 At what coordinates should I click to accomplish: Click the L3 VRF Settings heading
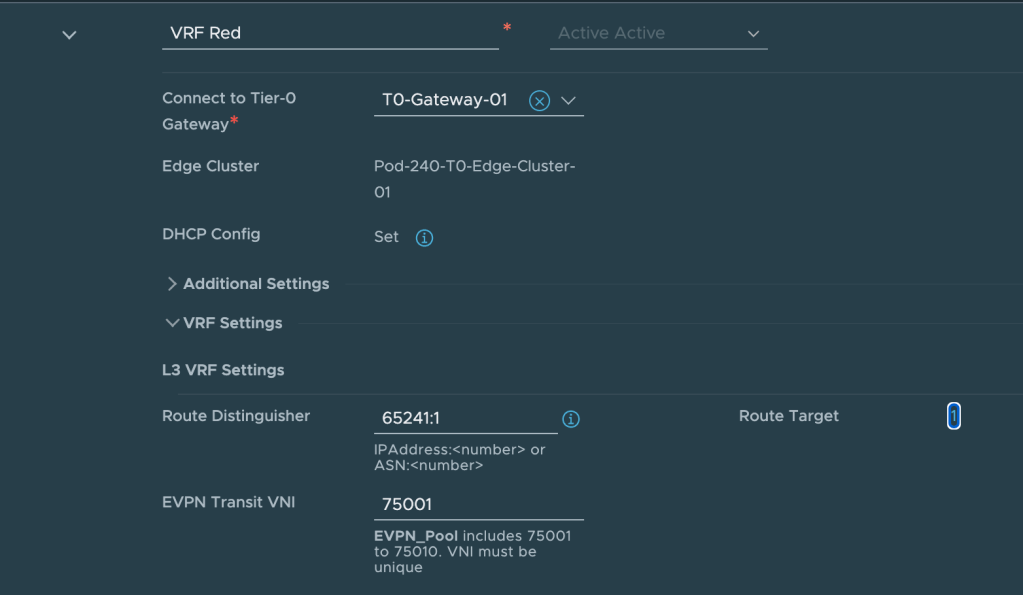(x=223, y=370)
